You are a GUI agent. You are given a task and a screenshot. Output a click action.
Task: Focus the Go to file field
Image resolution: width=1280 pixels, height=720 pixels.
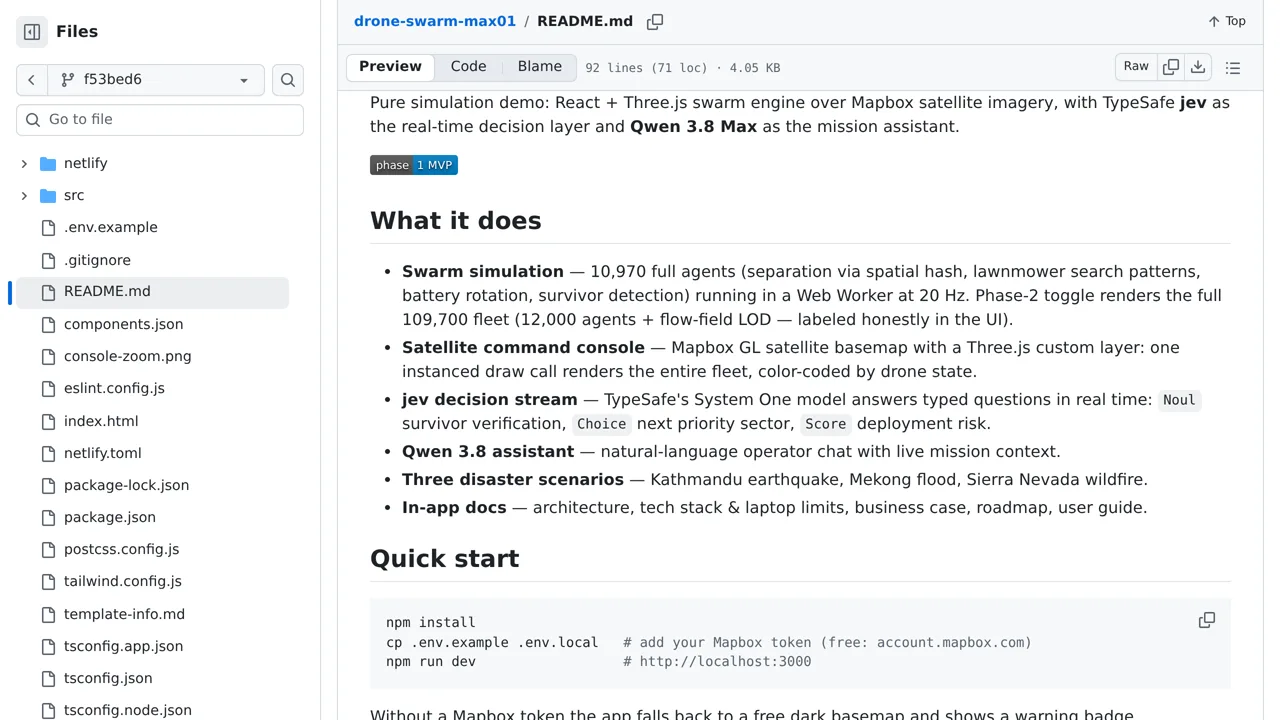pyautogui.click(x=160, y=120)
